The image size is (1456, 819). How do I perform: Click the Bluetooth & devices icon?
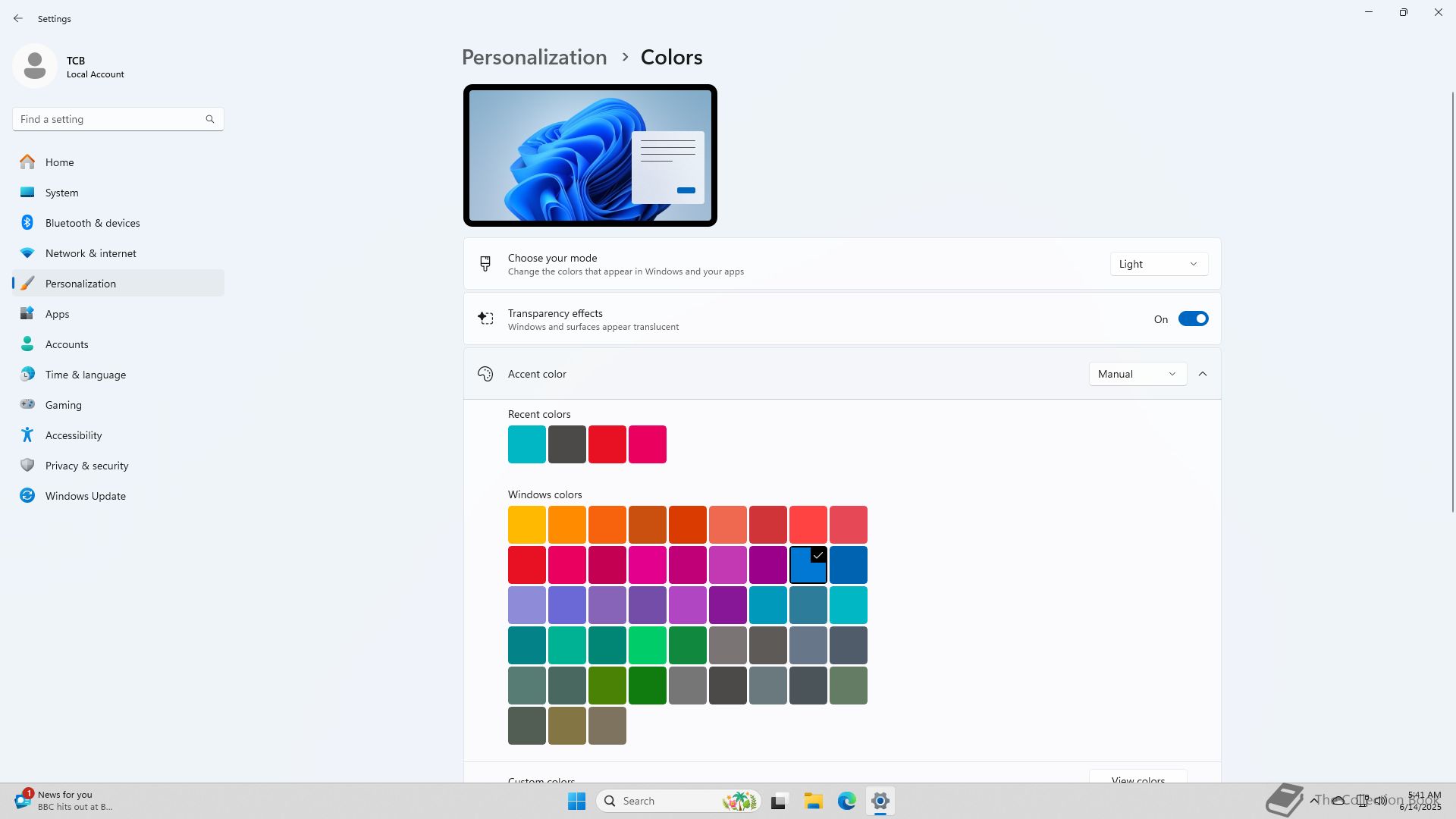click(x=27, y=222)
